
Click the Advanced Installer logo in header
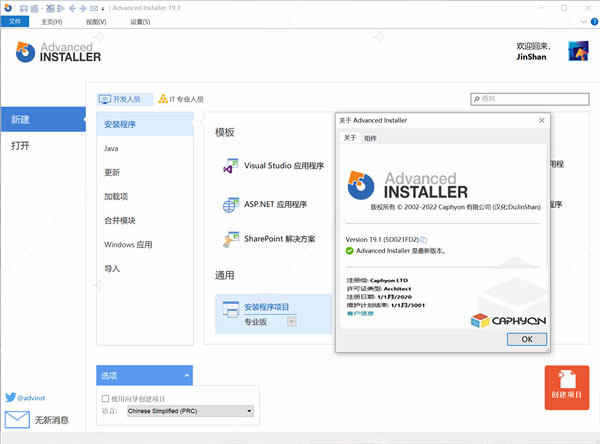(x=58, y=52)
